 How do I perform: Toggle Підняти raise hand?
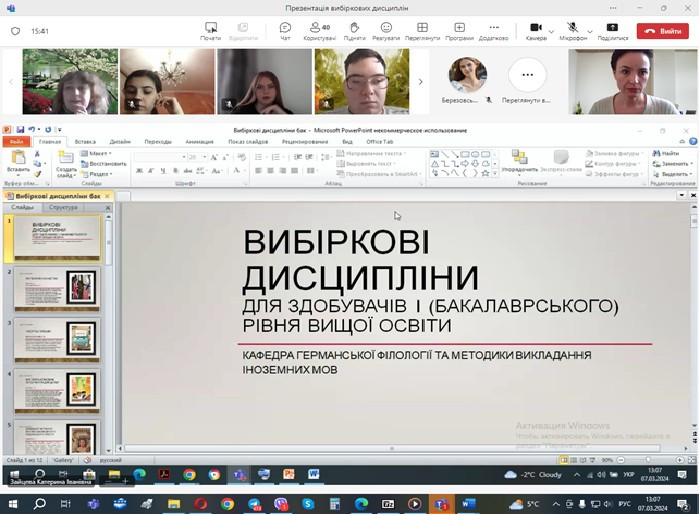(354, 30)
